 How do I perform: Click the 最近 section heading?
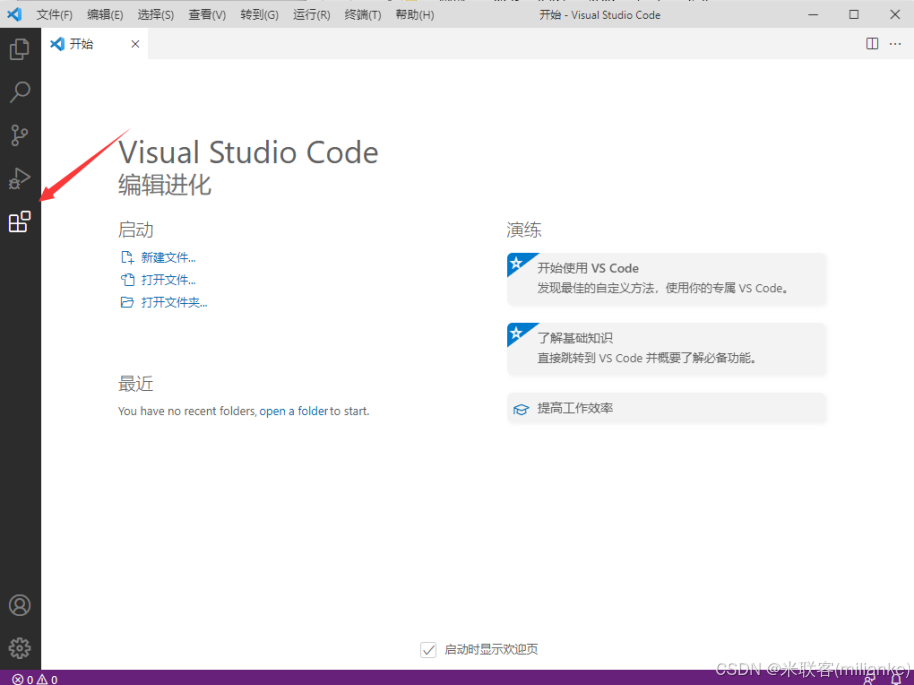pyautogui.click(x=136, y=384)
